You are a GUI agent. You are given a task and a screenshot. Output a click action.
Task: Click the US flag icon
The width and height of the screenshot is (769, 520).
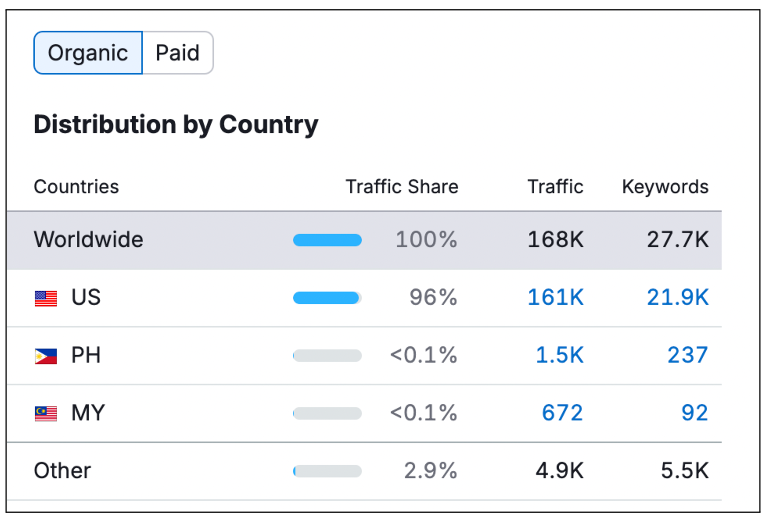click(x=46, y=298)
